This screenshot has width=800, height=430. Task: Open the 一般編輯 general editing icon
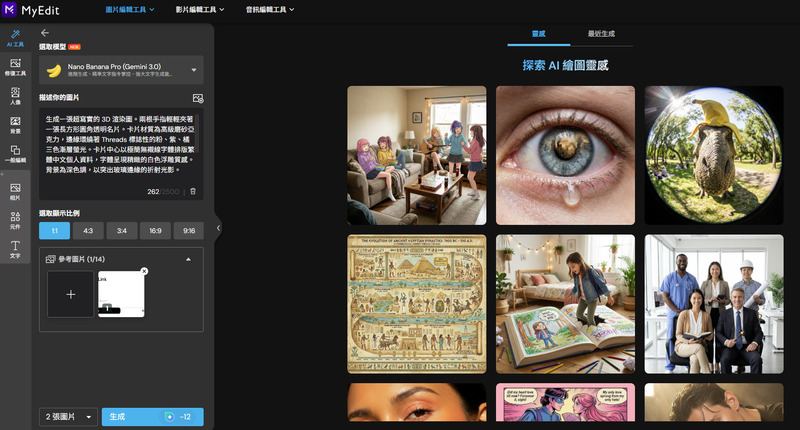pos(15,154)
